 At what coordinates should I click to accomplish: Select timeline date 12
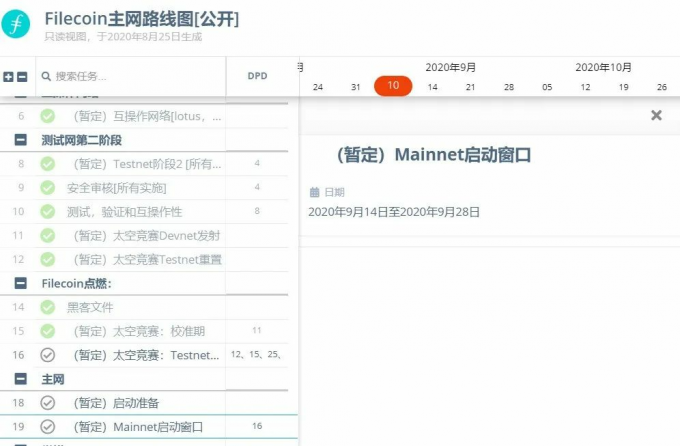[x=585, y=87]
